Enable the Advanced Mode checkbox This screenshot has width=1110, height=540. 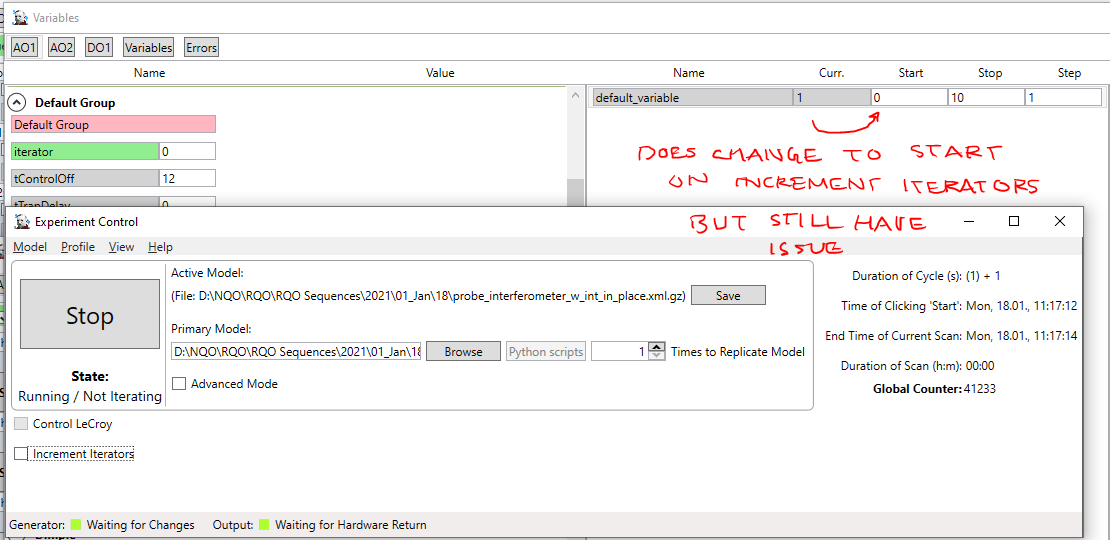179,384
